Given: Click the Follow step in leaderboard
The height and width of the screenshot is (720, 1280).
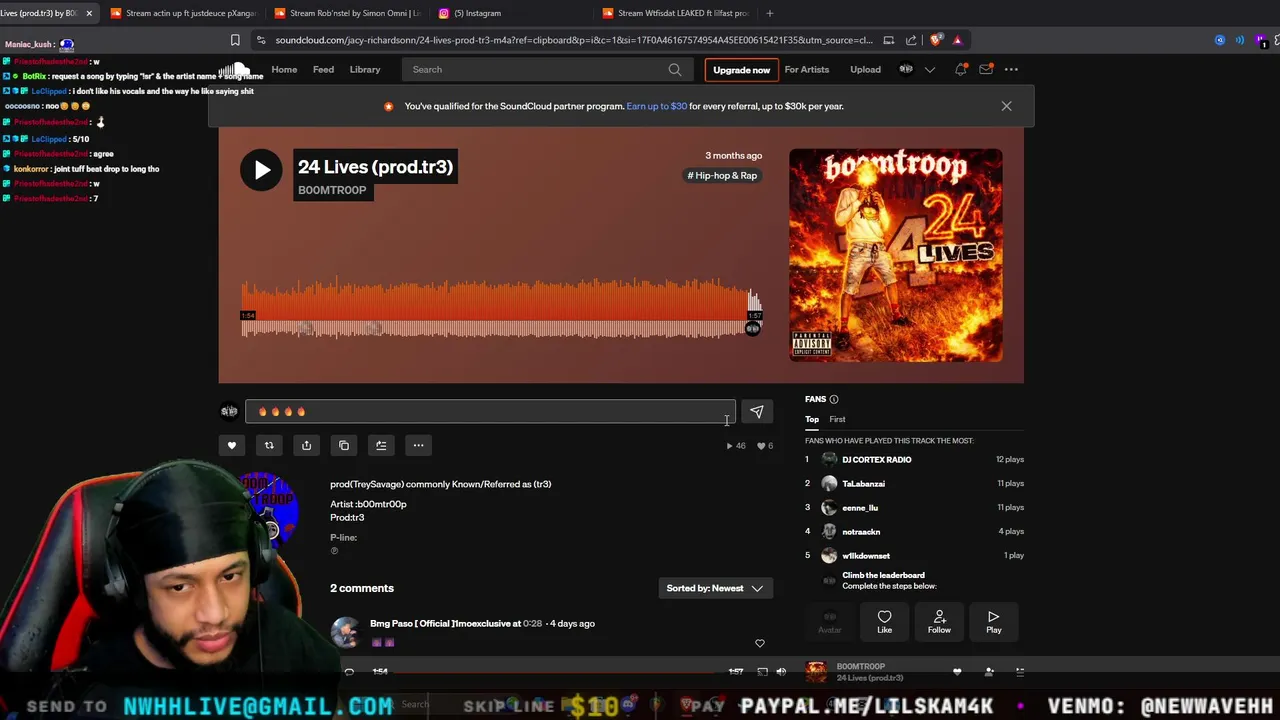Looking at the screenshot, I should point(939,622).
